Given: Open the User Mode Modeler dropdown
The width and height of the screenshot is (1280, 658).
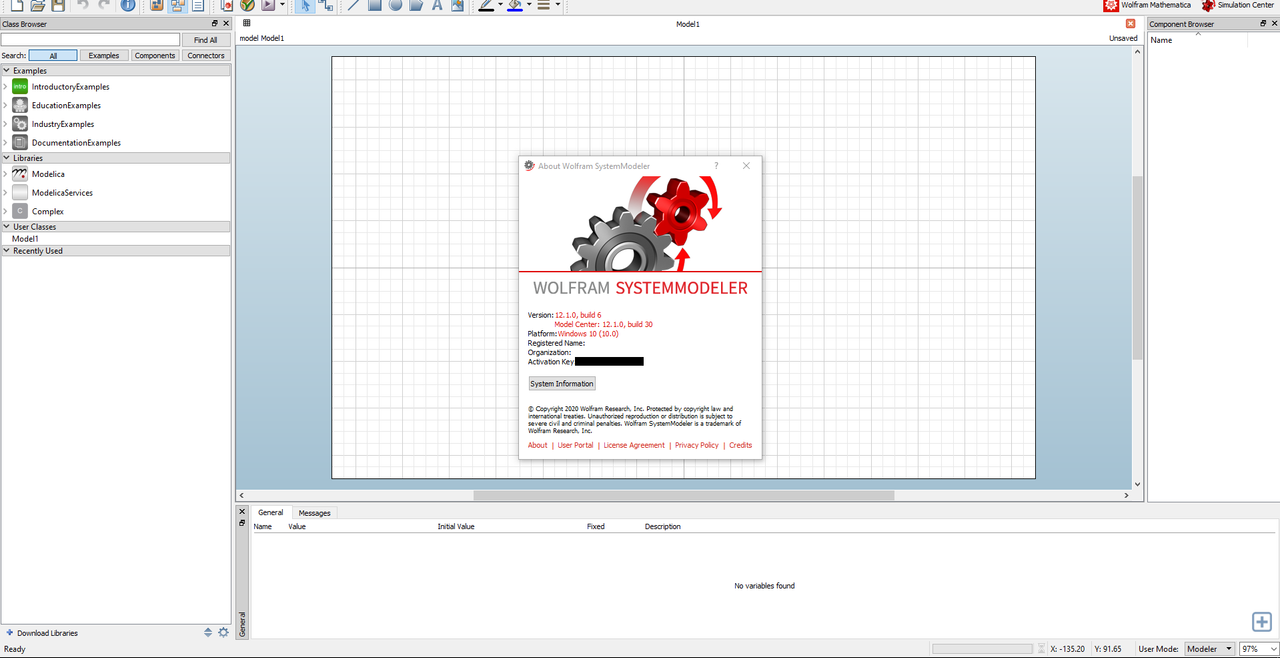Looking at the screenshot, I should [1210, 649].
